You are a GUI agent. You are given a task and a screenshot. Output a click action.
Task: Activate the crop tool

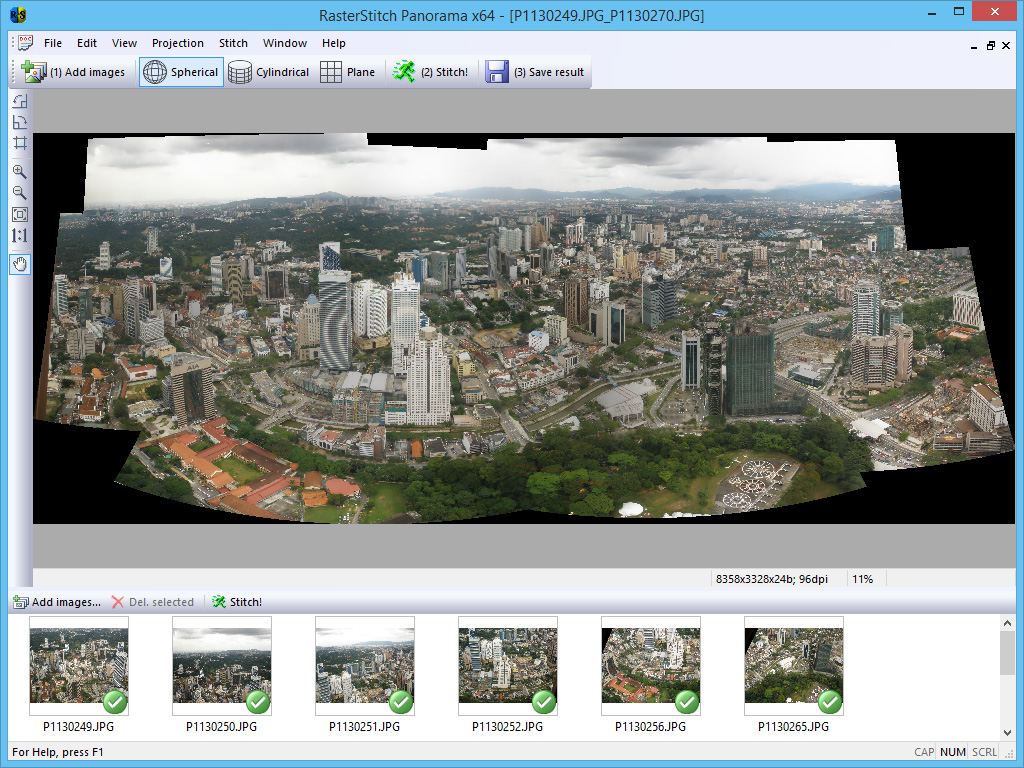click(19, 143)
